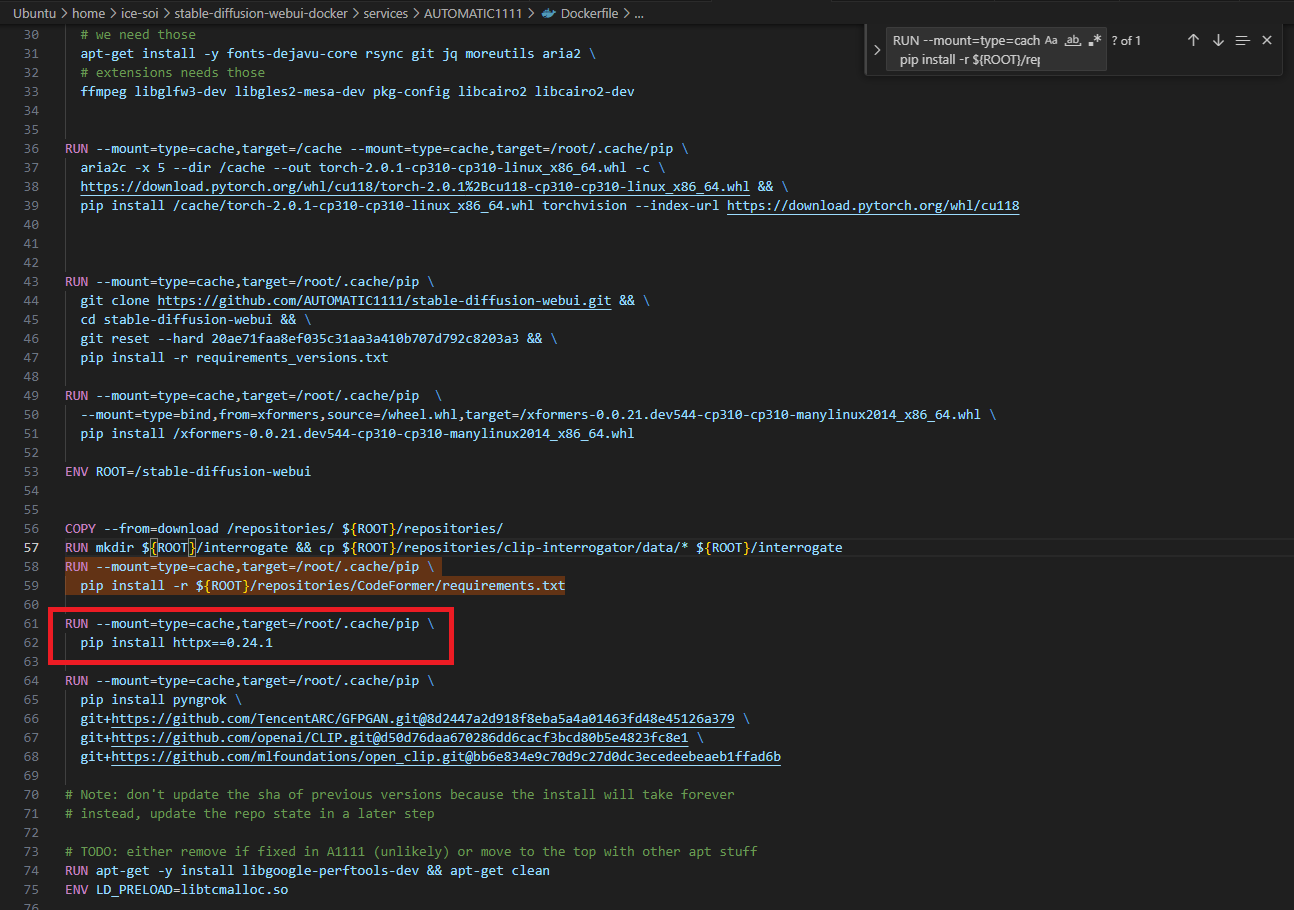1294x910 pixels.
Task: Click the Docker whale file icon
Action: point(548,14)
